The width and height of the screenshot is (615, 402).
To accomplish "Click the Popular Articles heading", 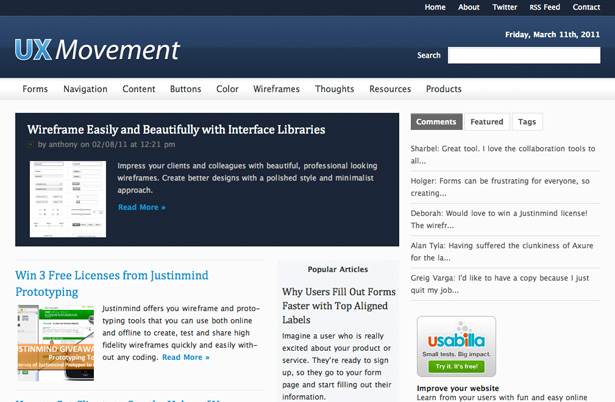I will pos(338,269).
